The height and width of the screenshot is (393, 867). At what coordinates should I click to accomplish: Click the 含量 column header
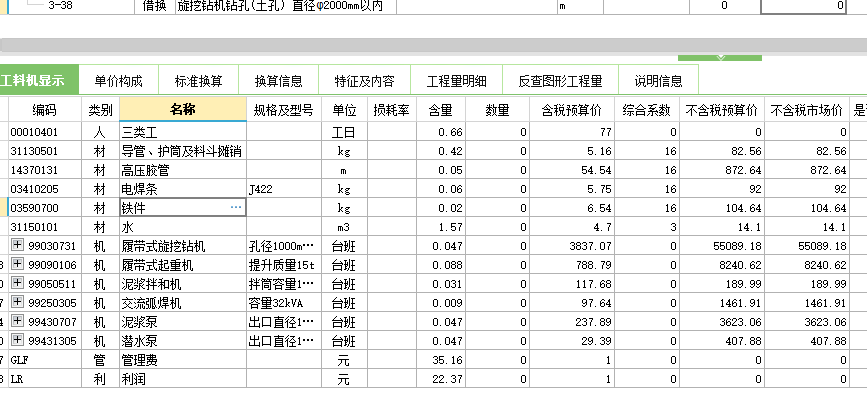click(441, 110)
